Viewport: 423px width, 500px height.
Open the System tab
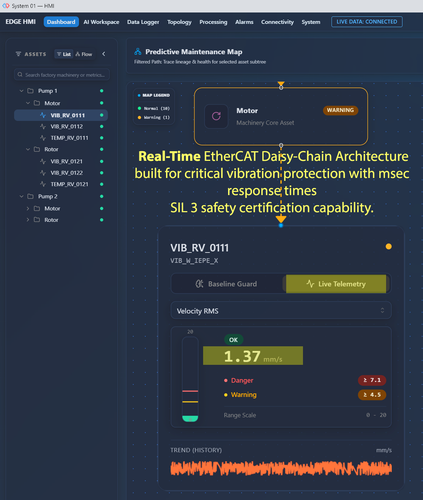[311, 22]
